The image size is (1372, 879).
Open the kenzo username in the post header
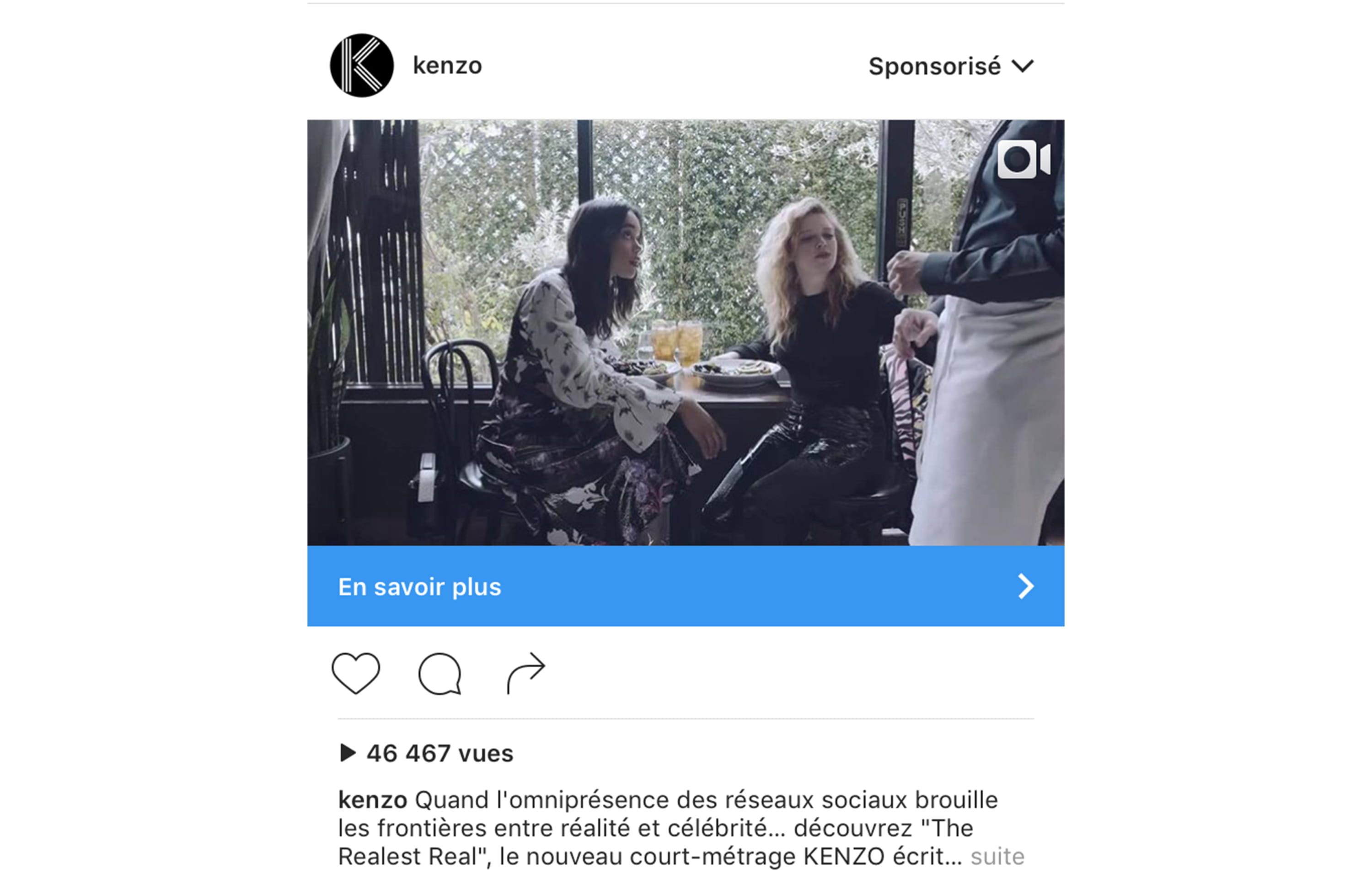(x=447, y=66)
